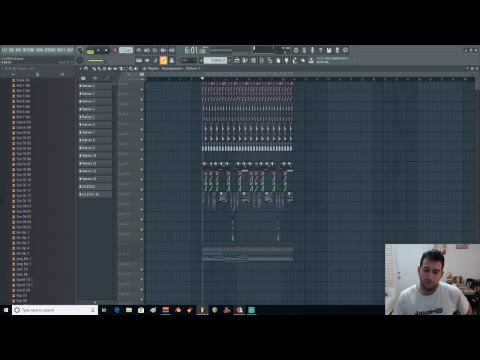Open the Windows Start menu
480x360 pixels.
[x=6, y=310]
